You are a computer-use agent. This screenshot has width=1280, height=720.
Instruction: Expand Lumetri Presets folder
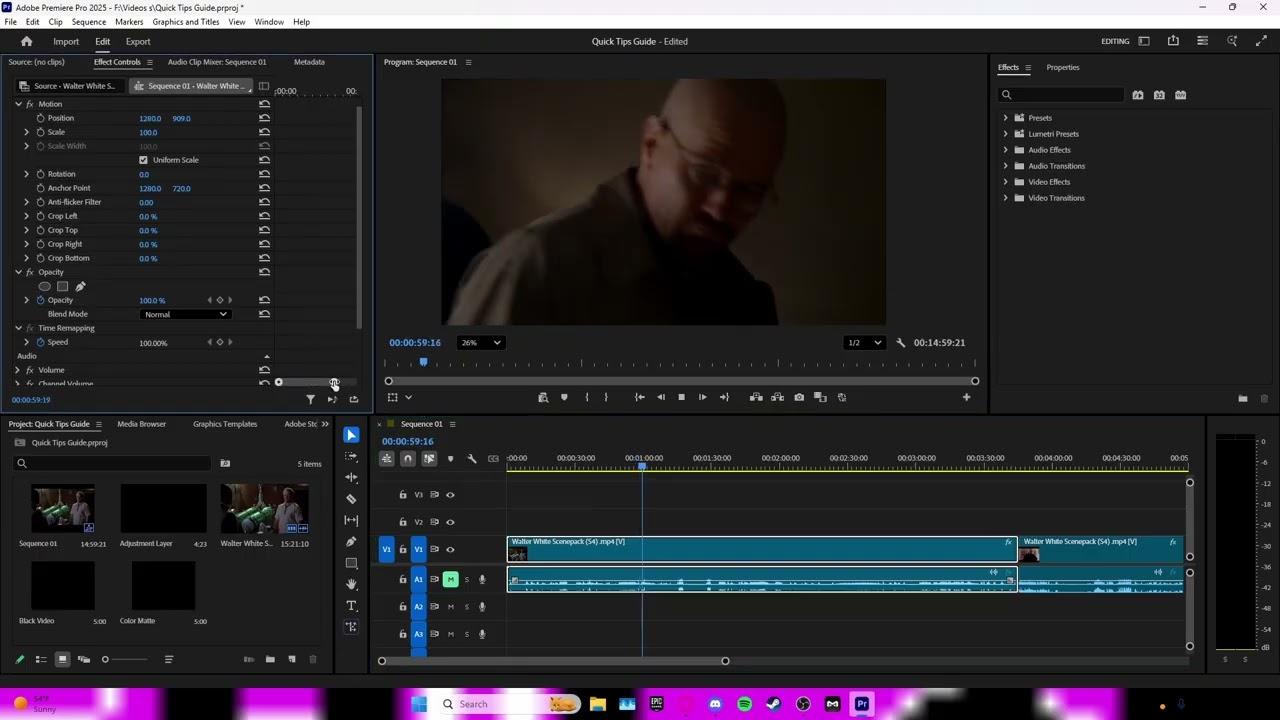click(1006, 134)
